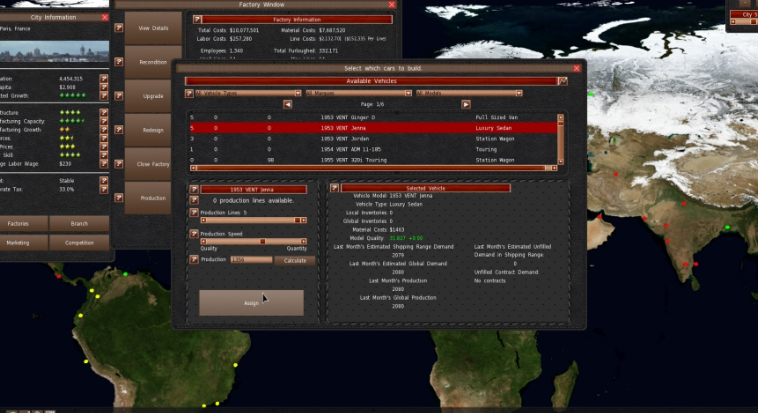Open help for Selected Vehicle panel

(x=334, y=188)
